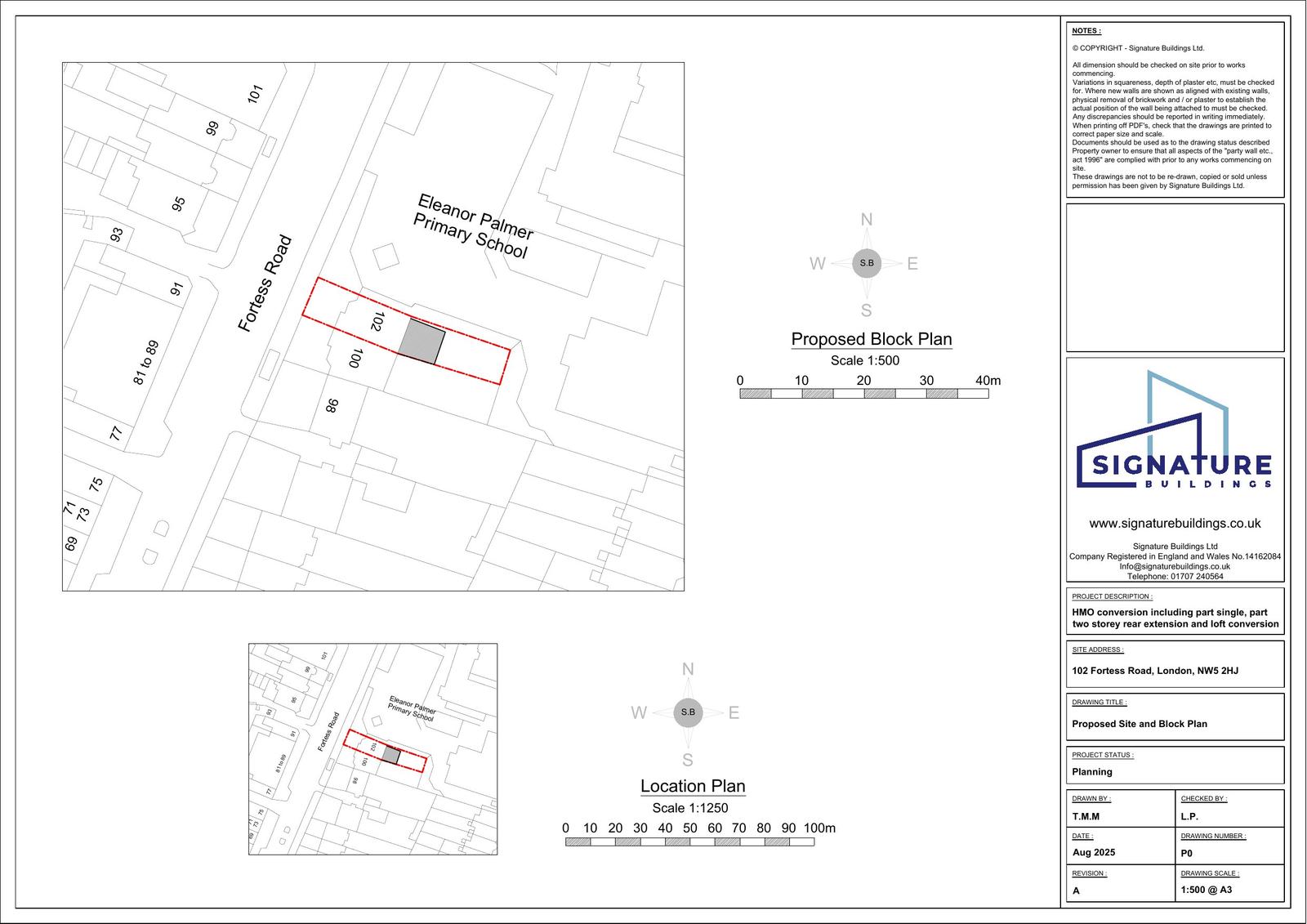Click the N letter on the upper compass

click(867, 219)
